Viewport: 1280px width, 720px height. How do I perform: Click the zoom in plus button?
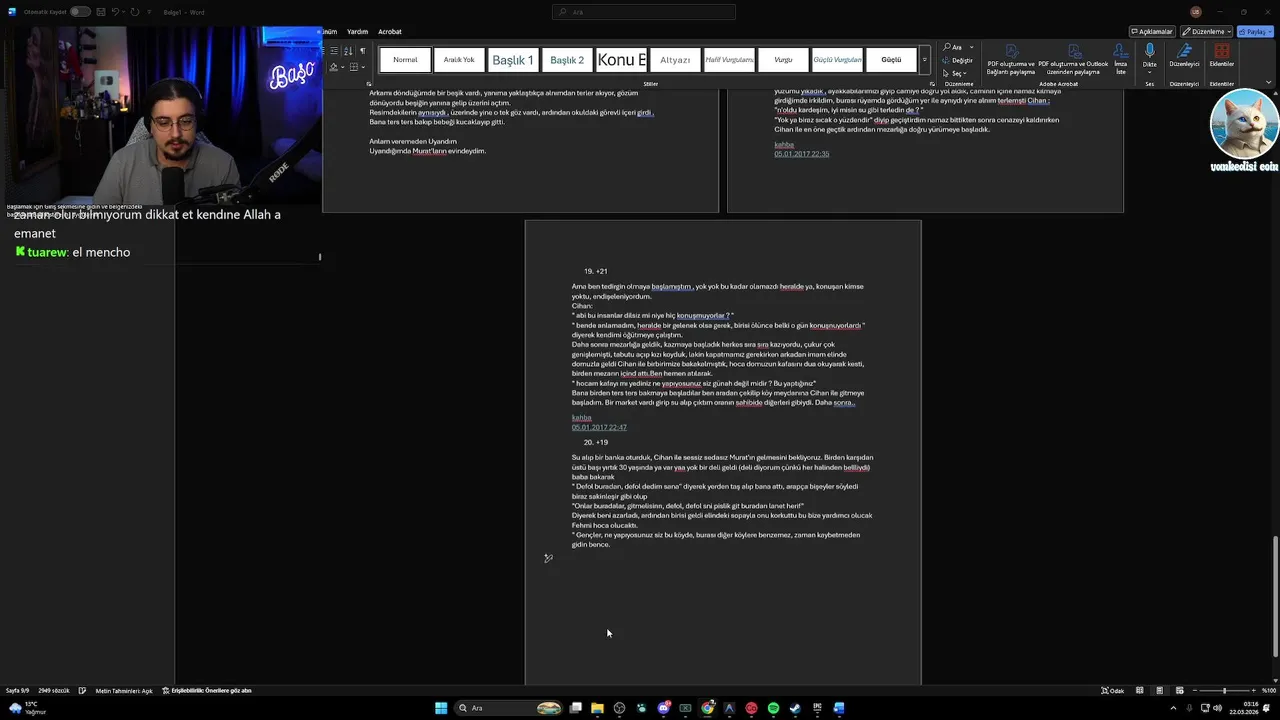point(1256,691)
